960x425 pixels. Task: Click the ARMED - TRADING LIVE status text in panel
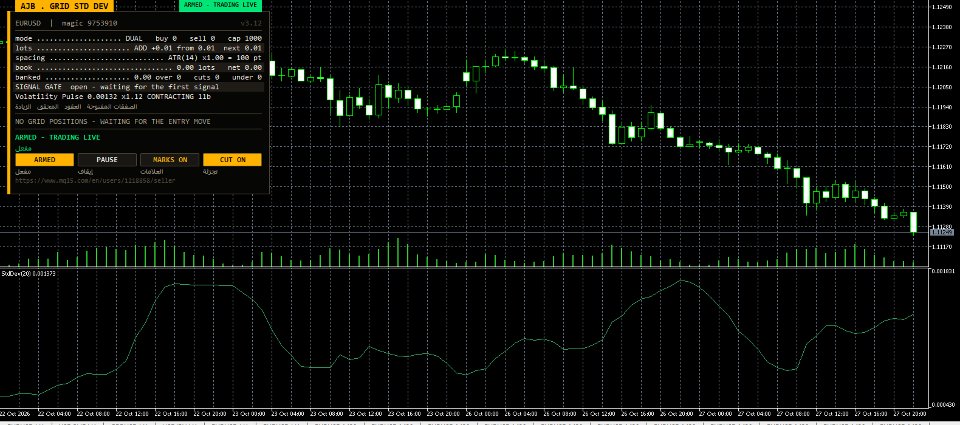(58, 138)
